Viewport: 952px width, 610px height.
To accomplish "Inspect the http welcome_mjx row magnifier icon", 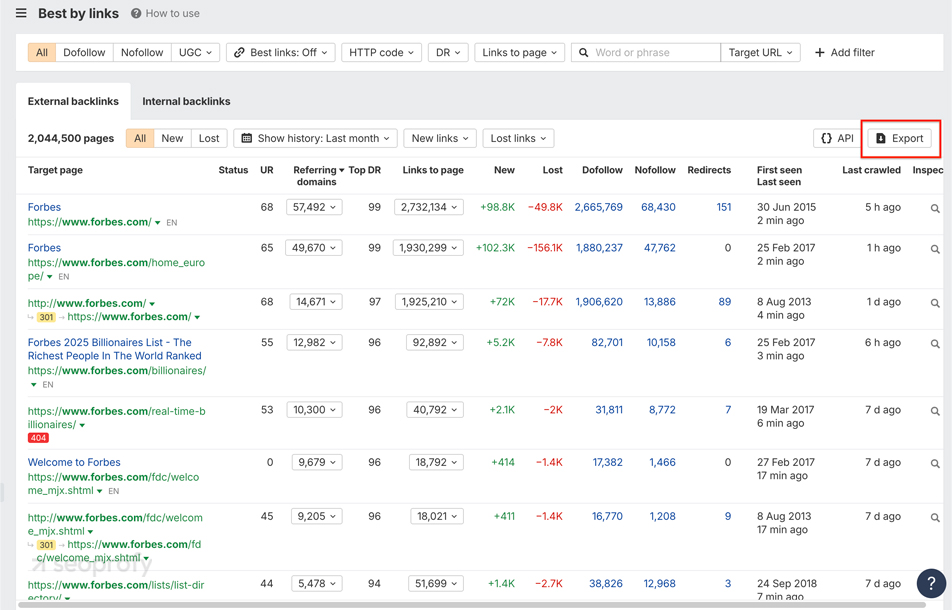I will 935,518.
